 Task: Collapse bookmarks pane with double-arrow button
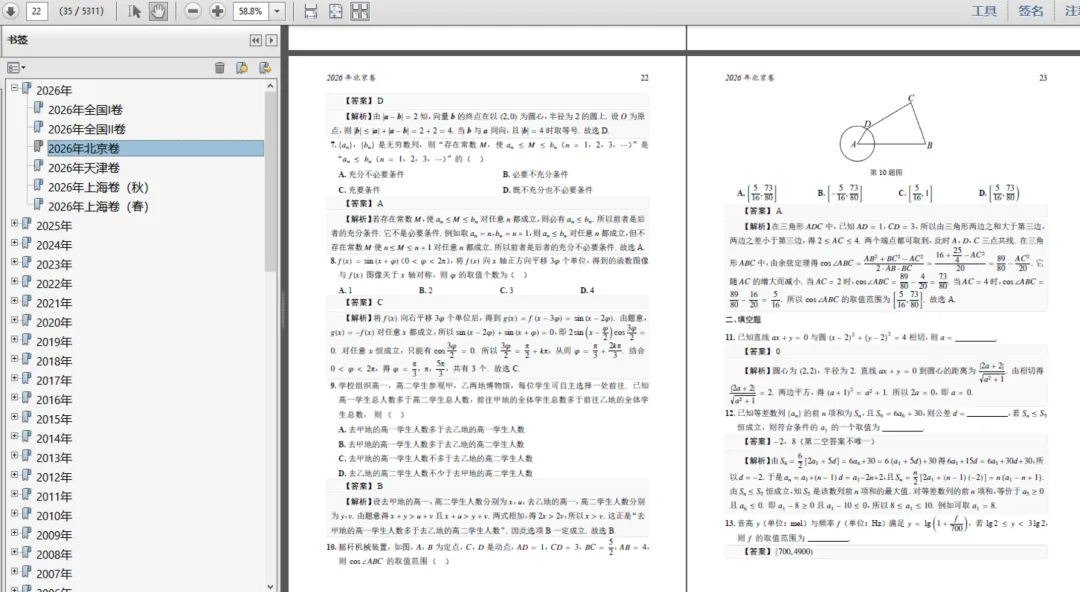click(256, 41)
